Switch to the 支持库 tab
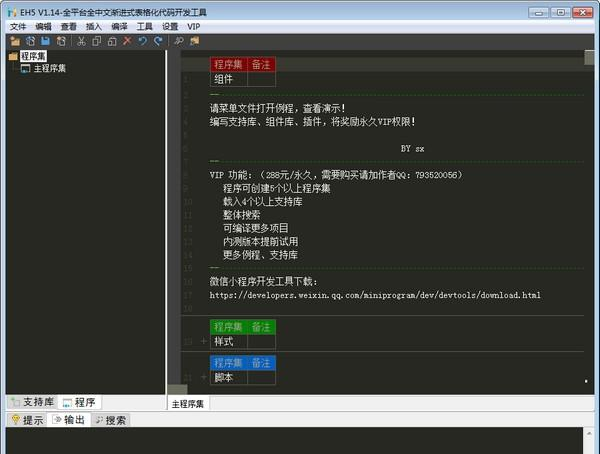 [x=32, y=402]
